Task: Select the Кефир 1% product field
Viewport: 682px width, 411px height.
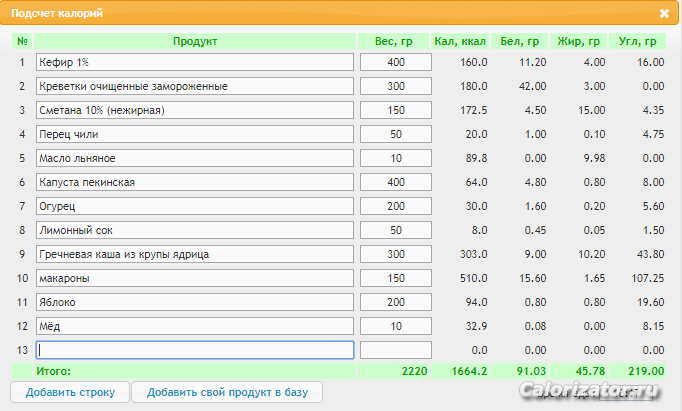Action: pyautogui.click(x=195, y=62)
